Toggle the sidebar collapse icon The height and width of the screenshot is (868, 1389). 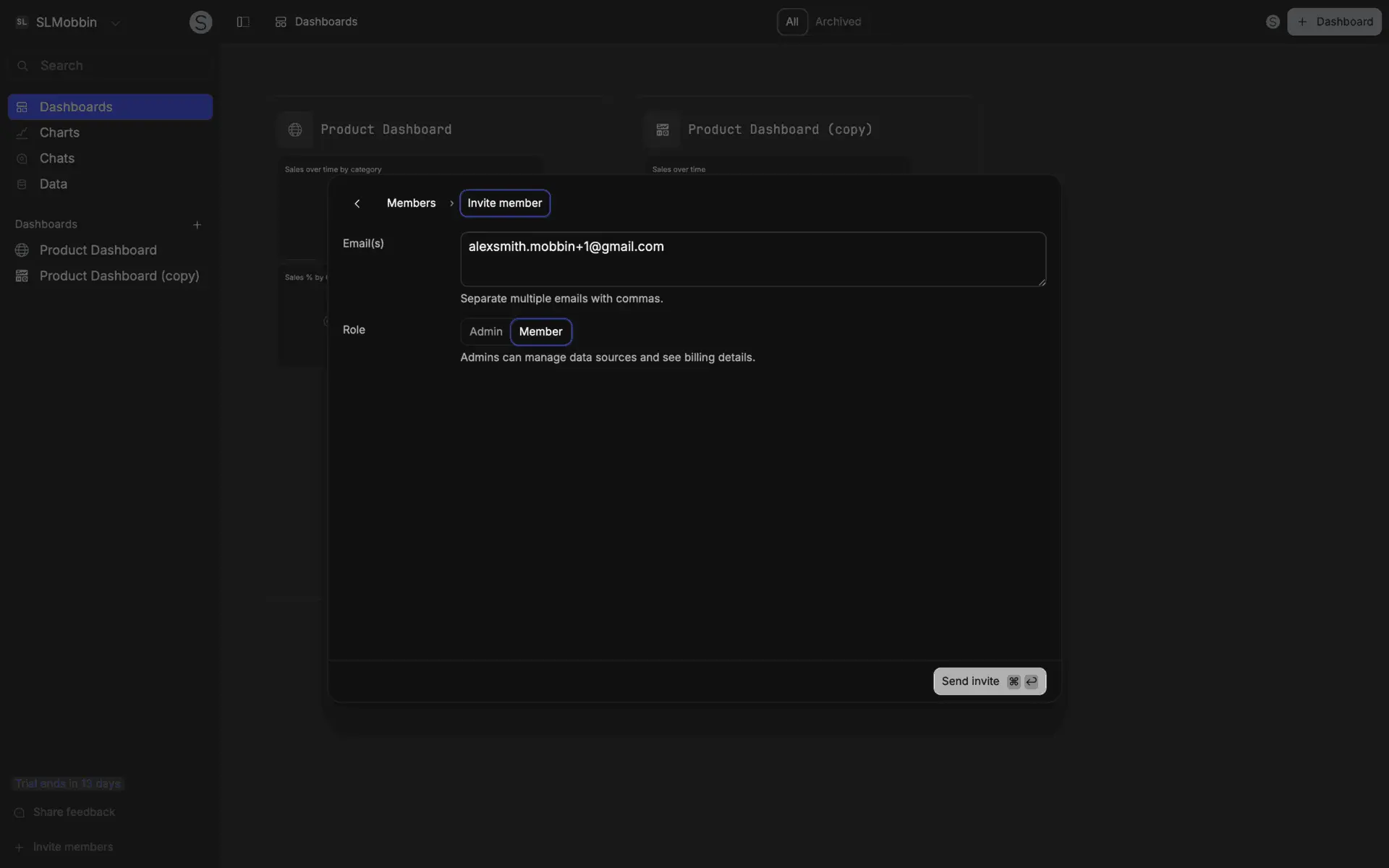(243, 22)
